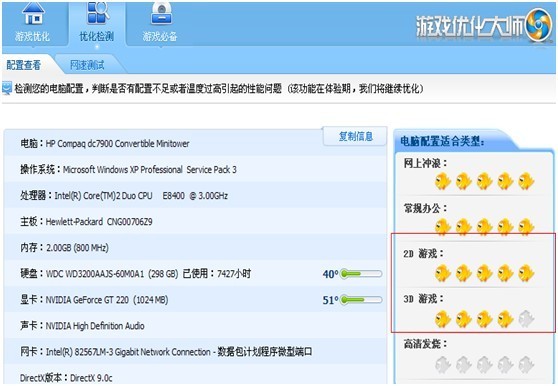This screenshot has width=558, height=386.
Task: Select the HP Compaq dc7900 computer row
Action: pyautogui.click(x=195, y=143)
